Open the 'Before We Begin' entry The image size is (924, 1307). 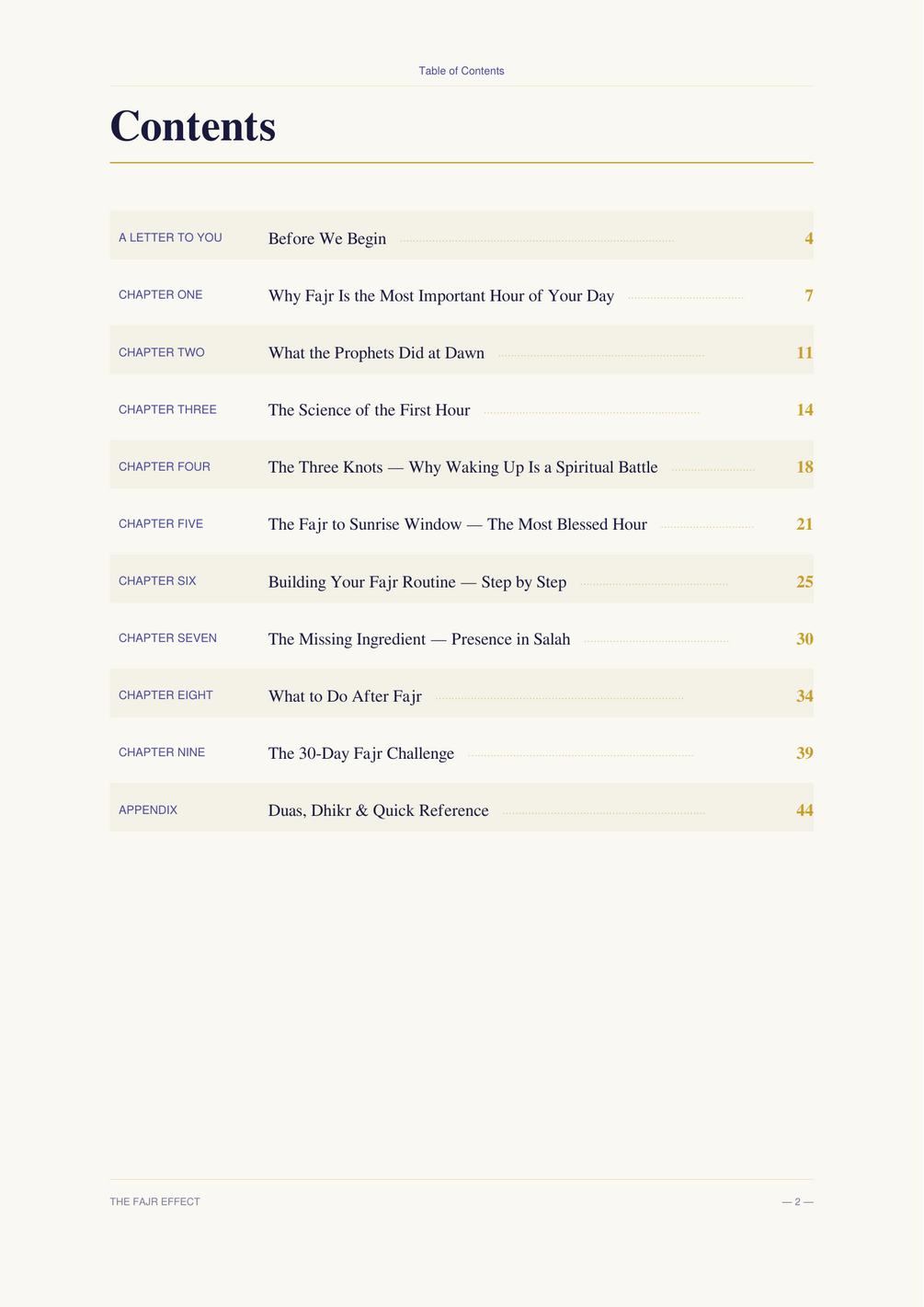pos(327,239)
